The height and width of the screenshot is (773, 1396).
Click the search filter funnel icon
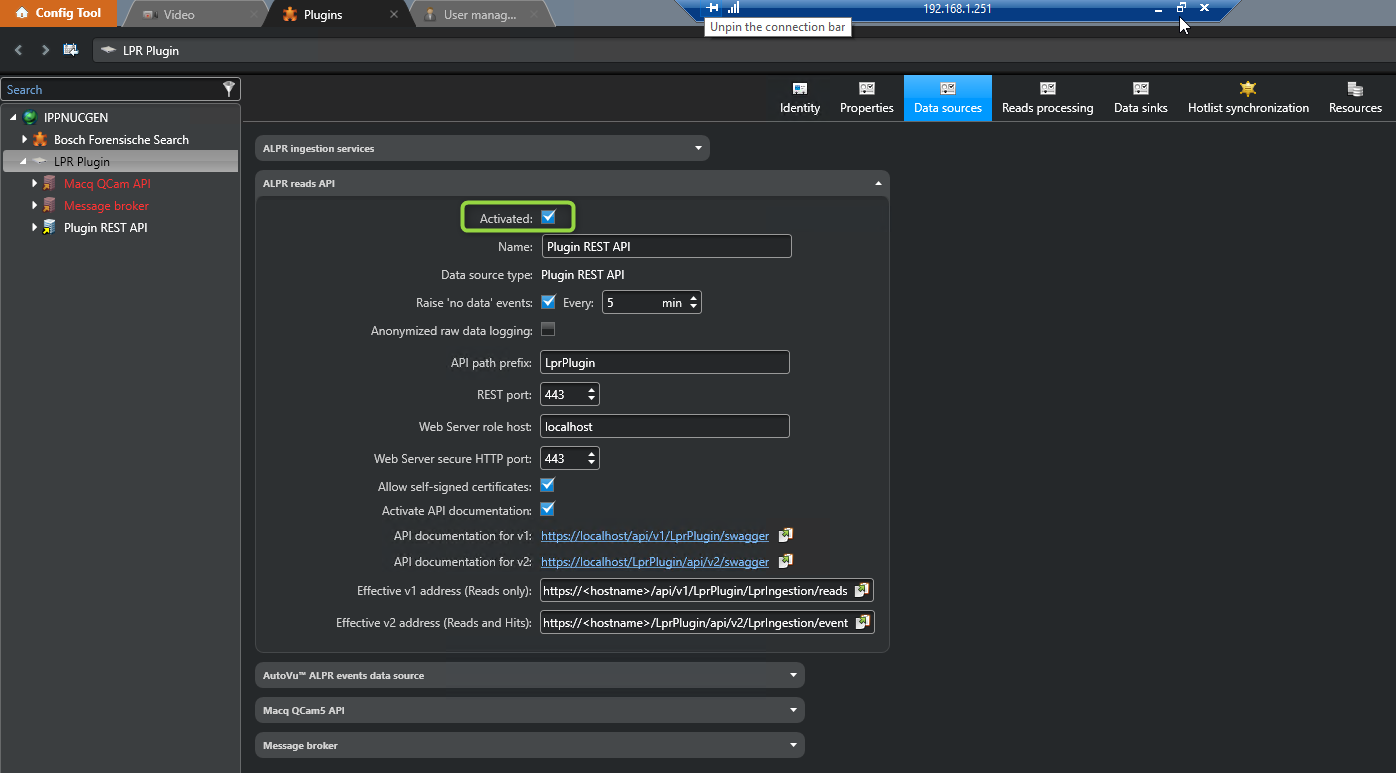coord(229,88)
